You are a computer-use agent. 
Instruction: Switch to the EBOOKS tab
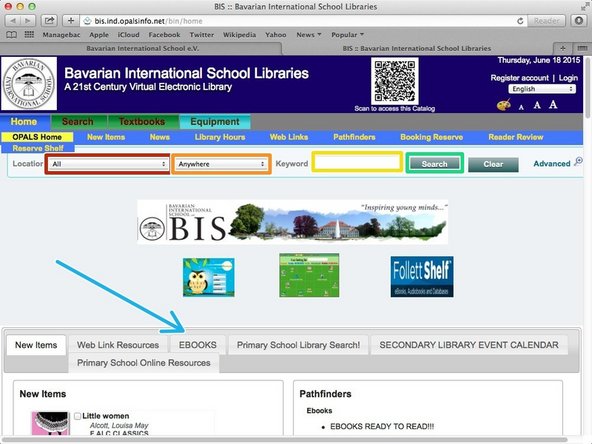click(197, 345)
